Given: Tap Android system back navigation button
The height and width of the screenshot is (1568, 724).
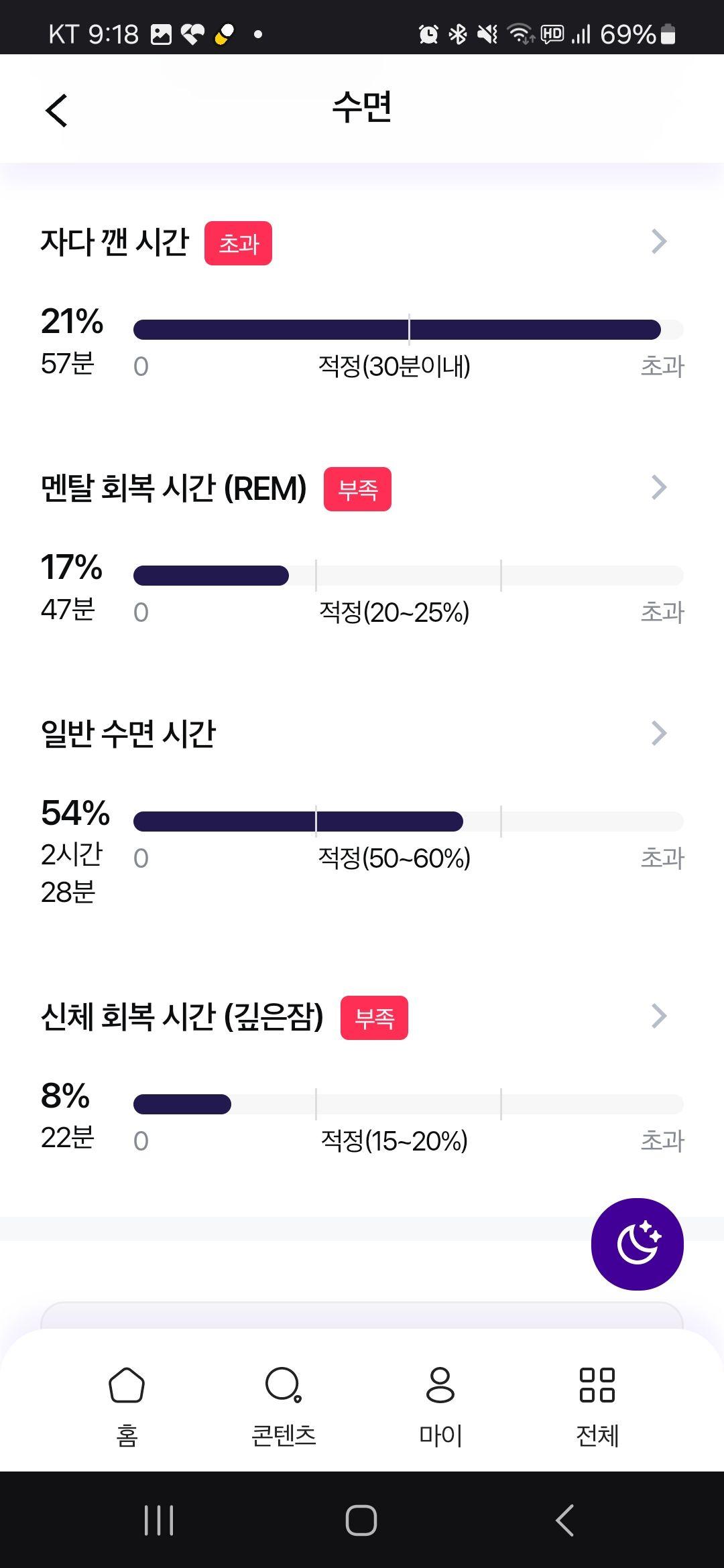Looking at the screenshot, I should [564, 1520].
